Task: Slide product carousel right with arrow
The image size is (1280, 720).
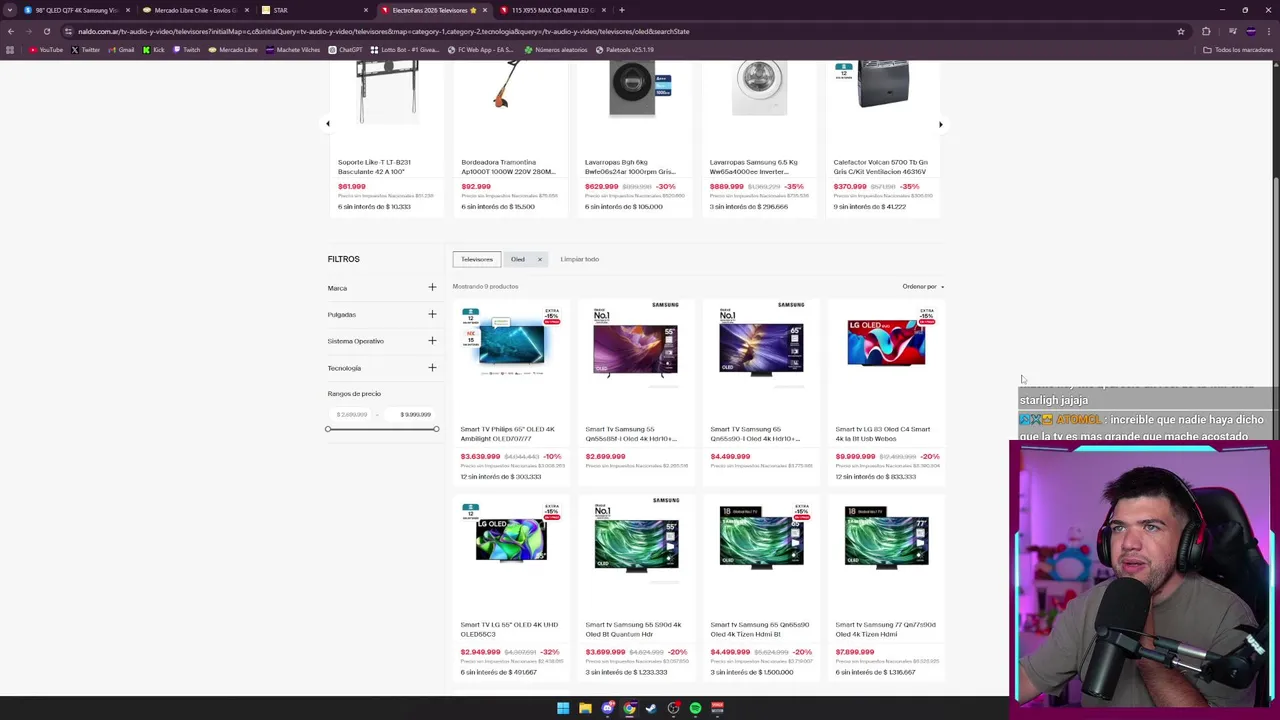Action: 940,124
